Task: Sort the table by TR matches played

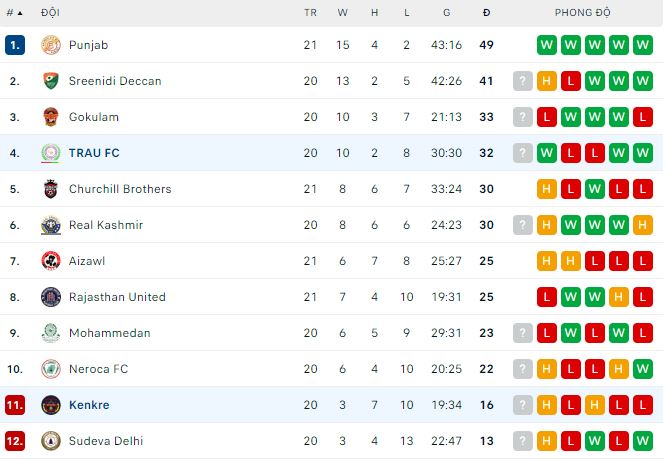Action: point(310,13)
